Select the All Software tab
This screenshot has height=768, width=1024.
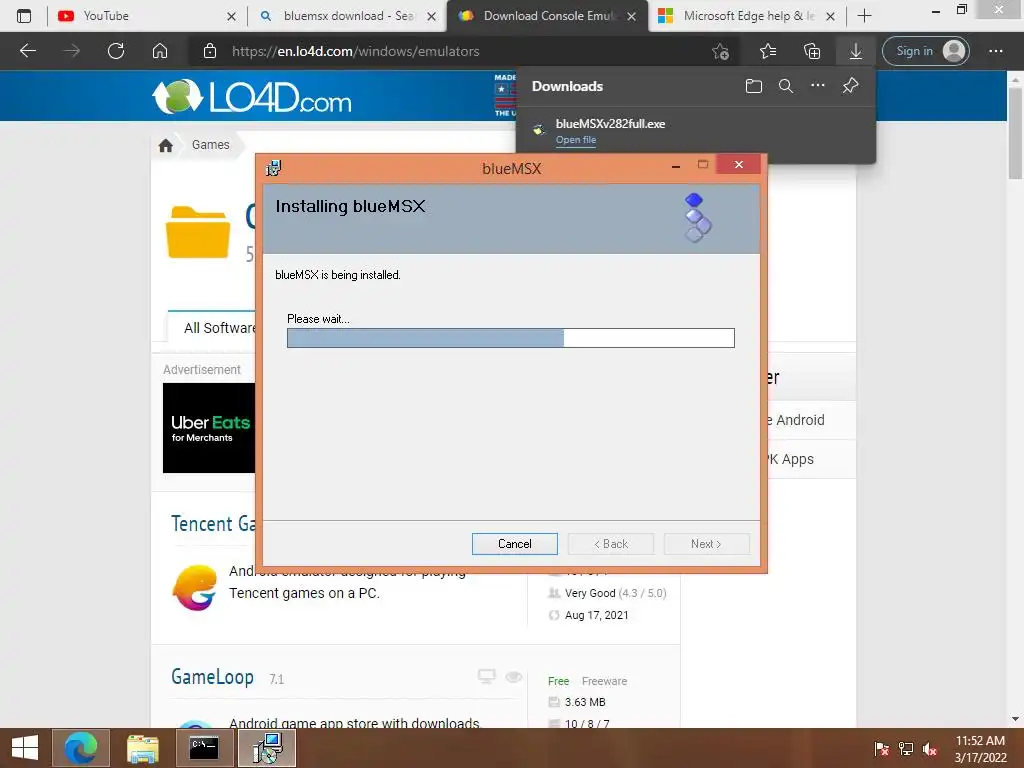coord(212,327)
